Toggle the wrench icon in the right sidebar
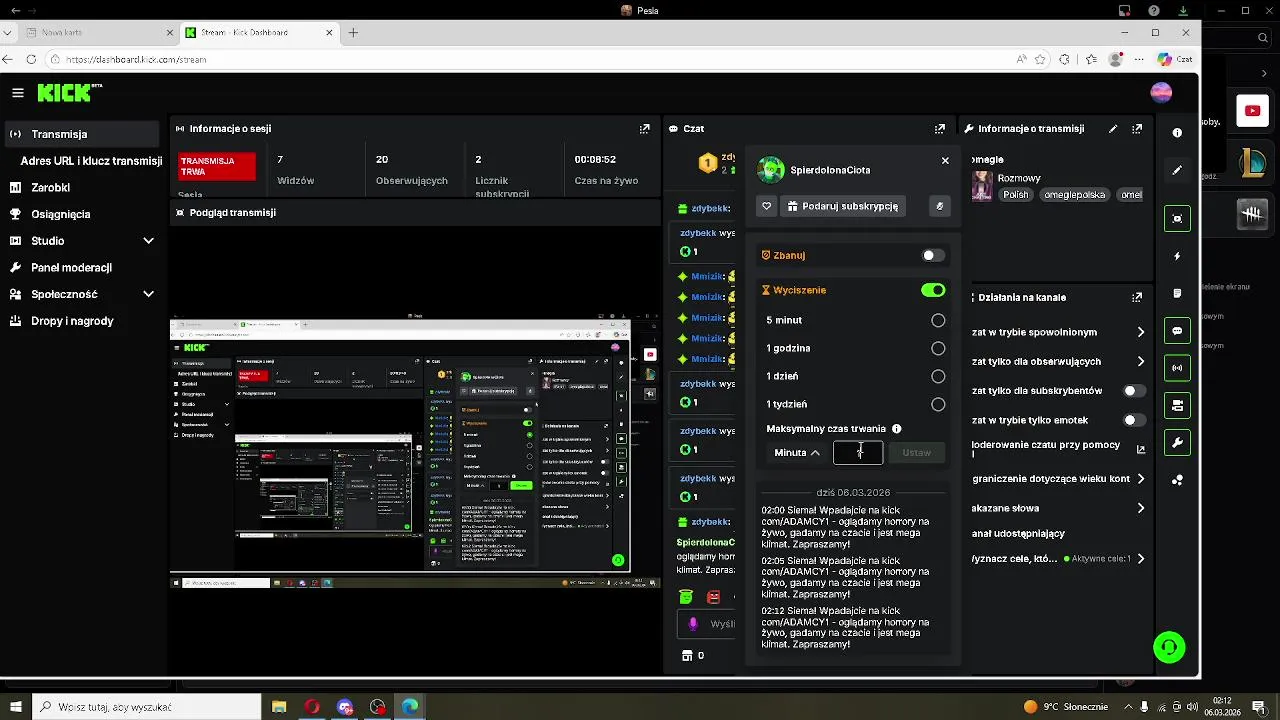The image size is (1280, 720). [x=1177, y=443]
